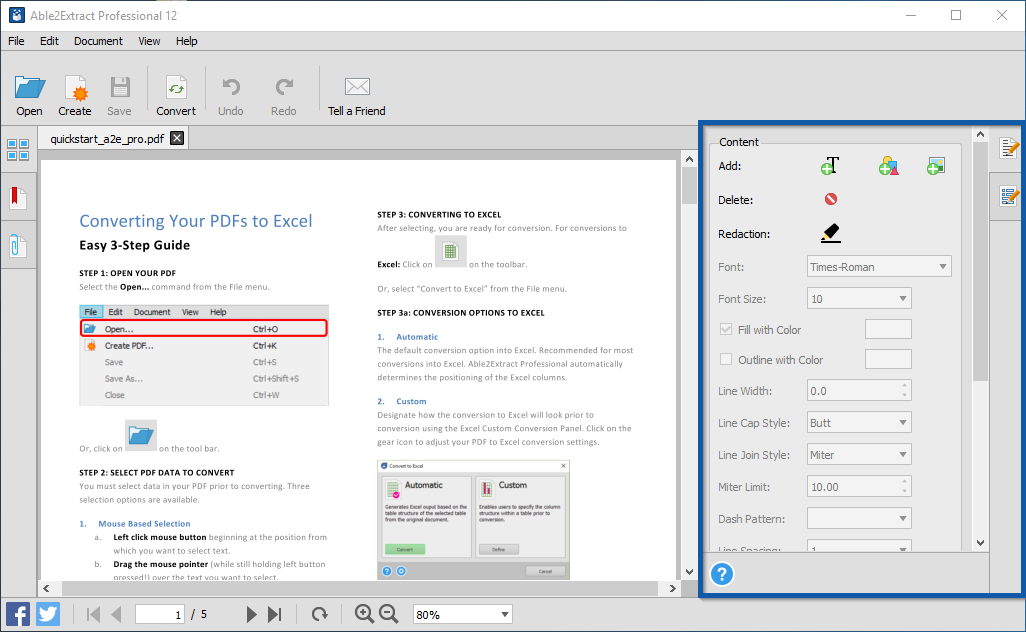This screenshot has width=1026, height=632.
Task: Open the attachments paperclip panel
Action: pyautogui.click(x=18, y=246)
